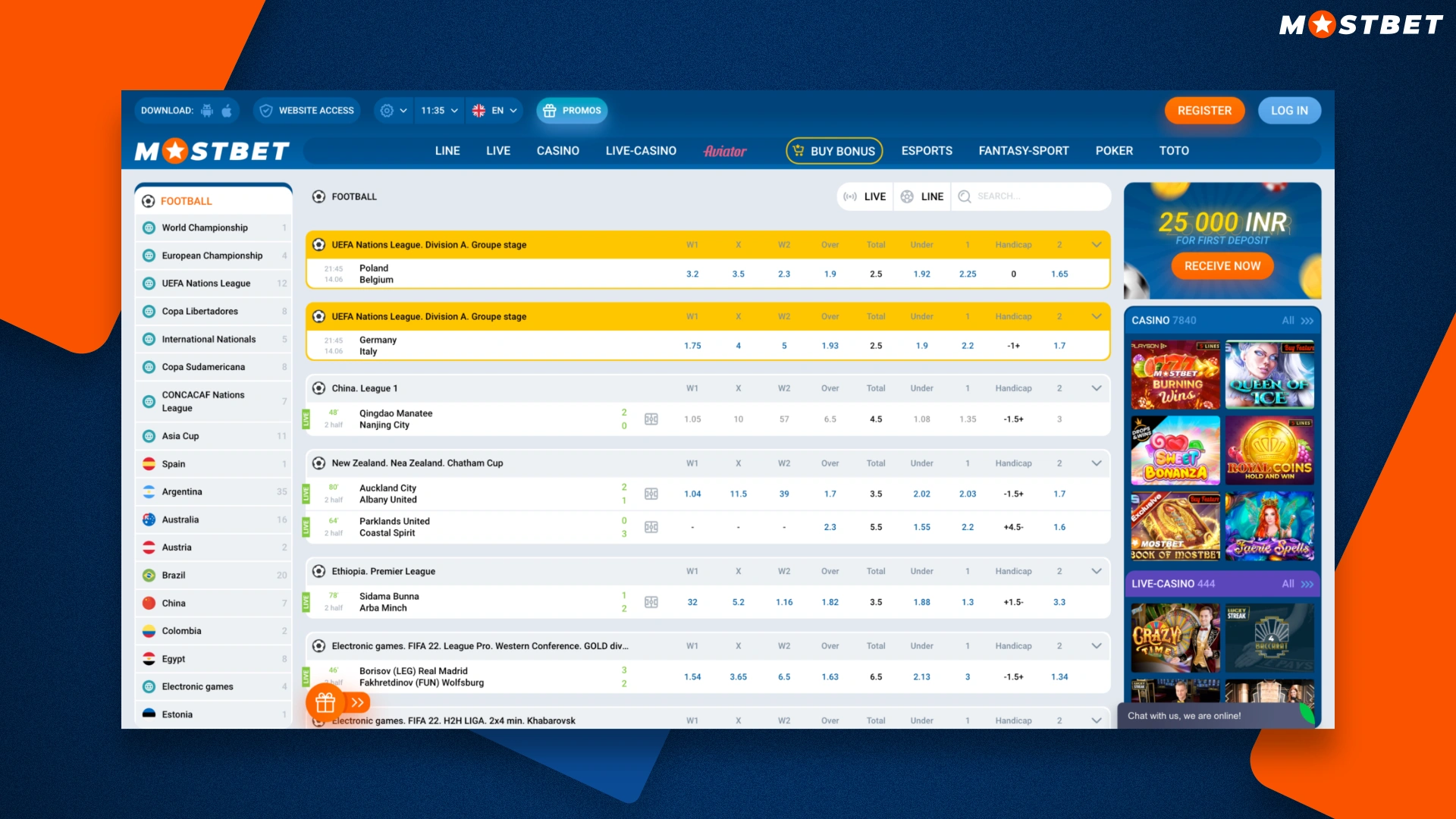Expand the China League 1 section

coord(1096,388)
